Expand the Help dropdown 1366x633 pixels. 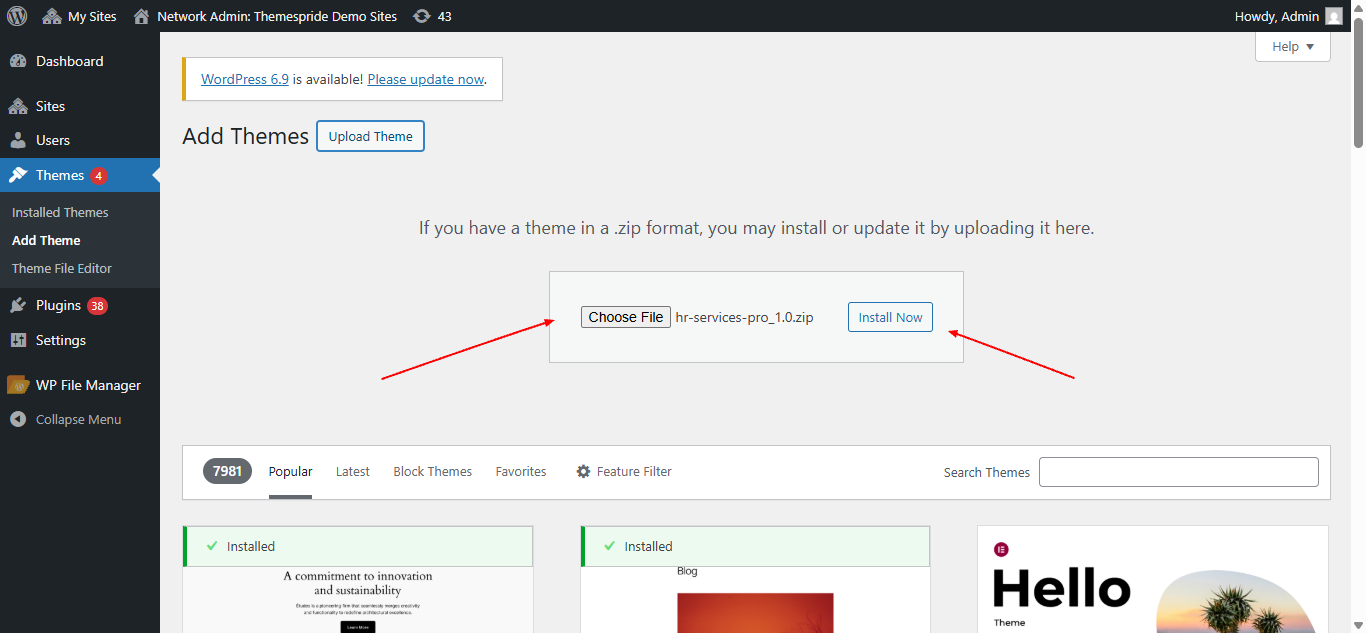1292,46
